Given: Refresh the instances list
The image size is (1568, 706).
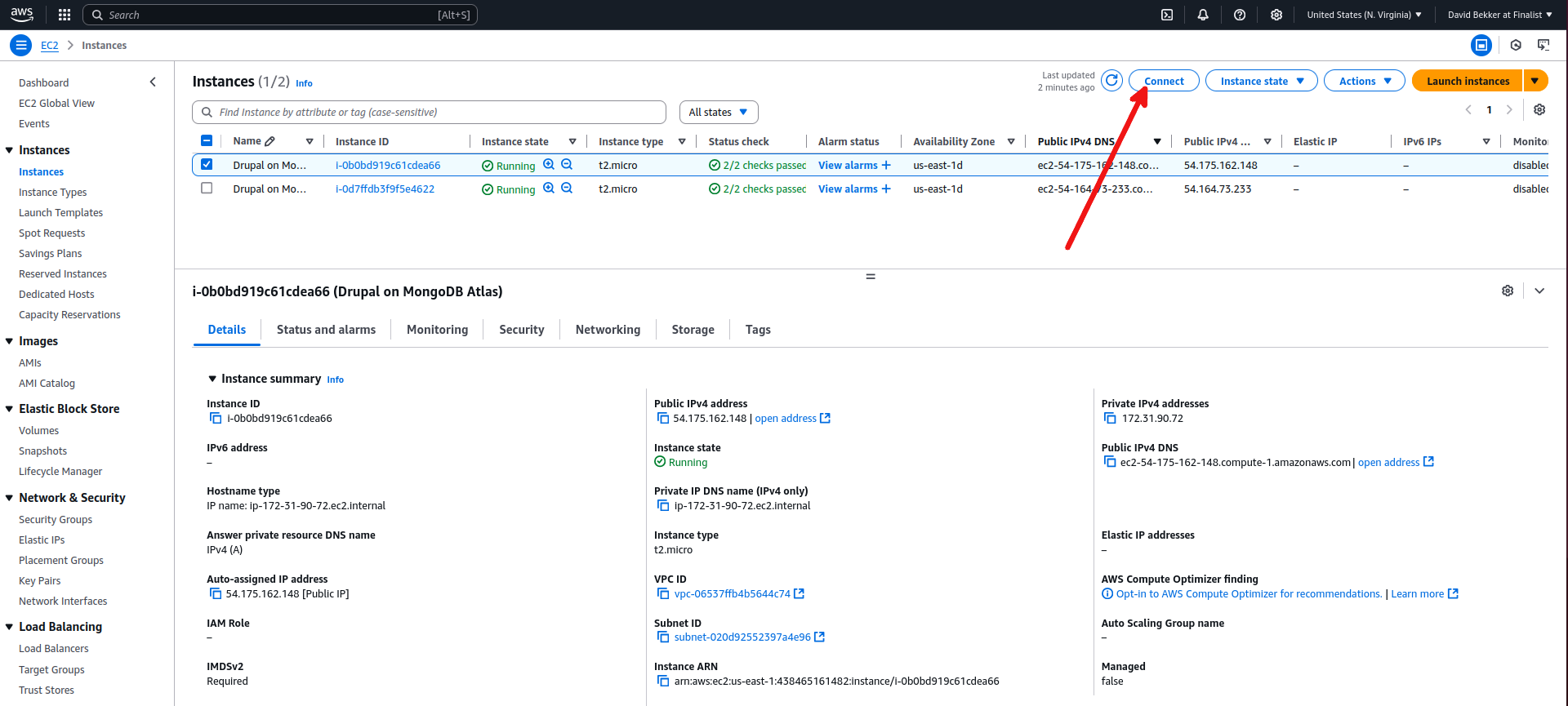Looking at the screenshot, I should click(x=1111, y=81).
